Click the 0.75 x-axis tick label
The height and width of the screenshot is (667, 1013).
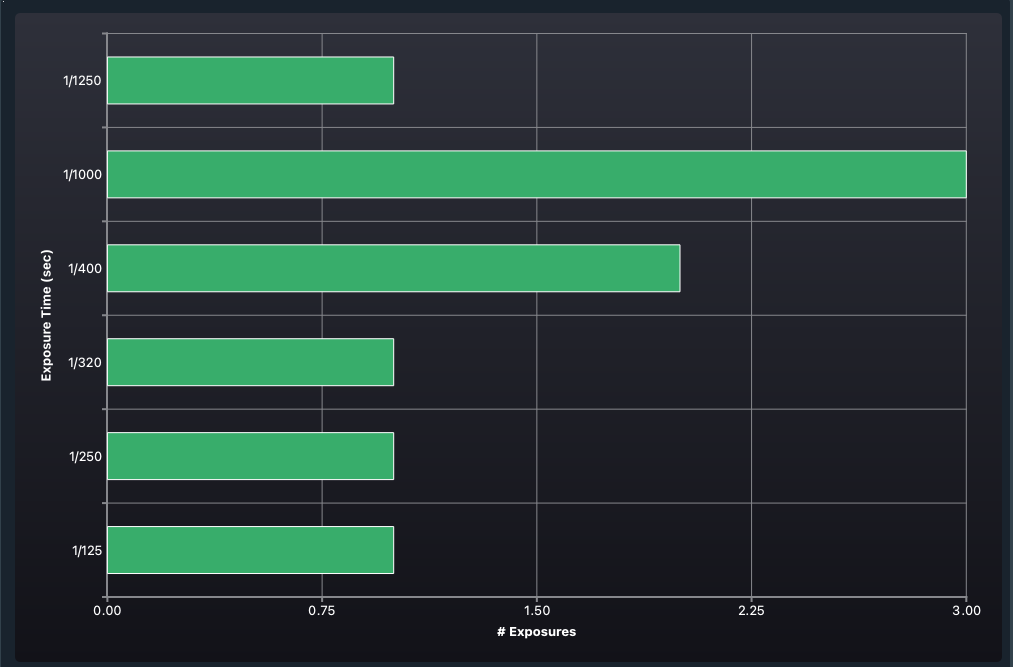(322, 610)
